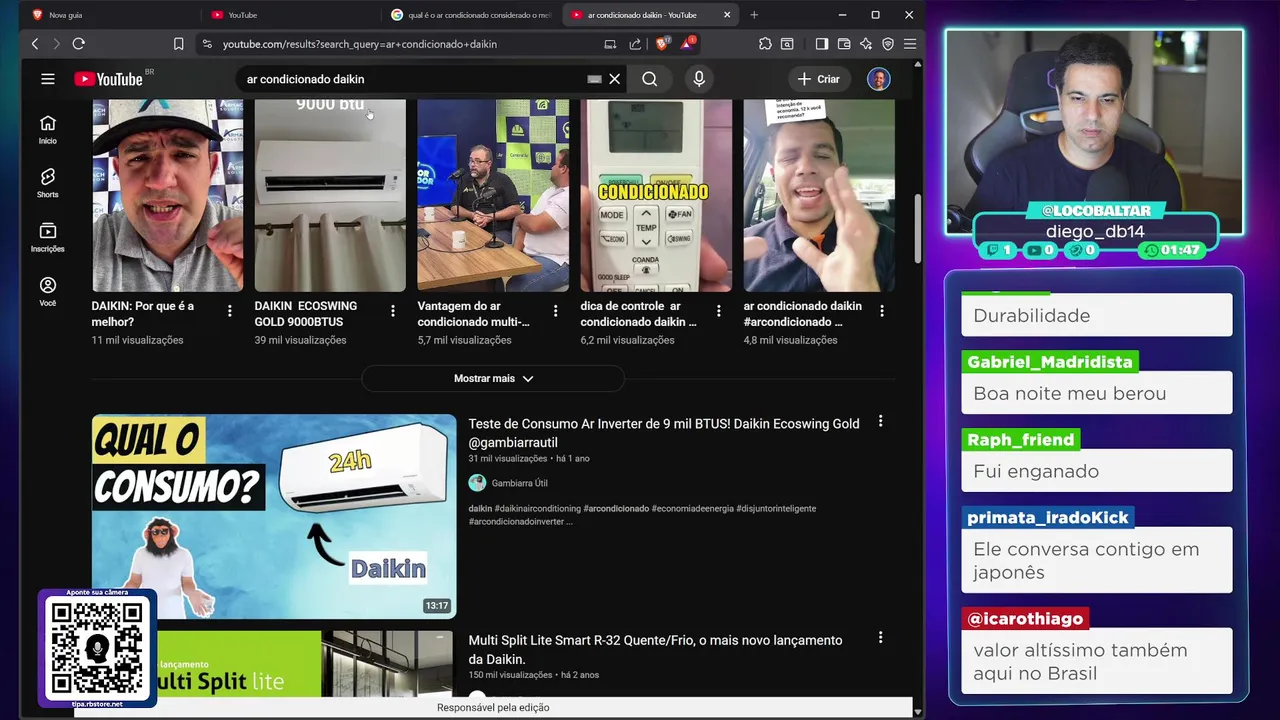Open options for the Teste de Consumo video

click(x=880, y=422)
